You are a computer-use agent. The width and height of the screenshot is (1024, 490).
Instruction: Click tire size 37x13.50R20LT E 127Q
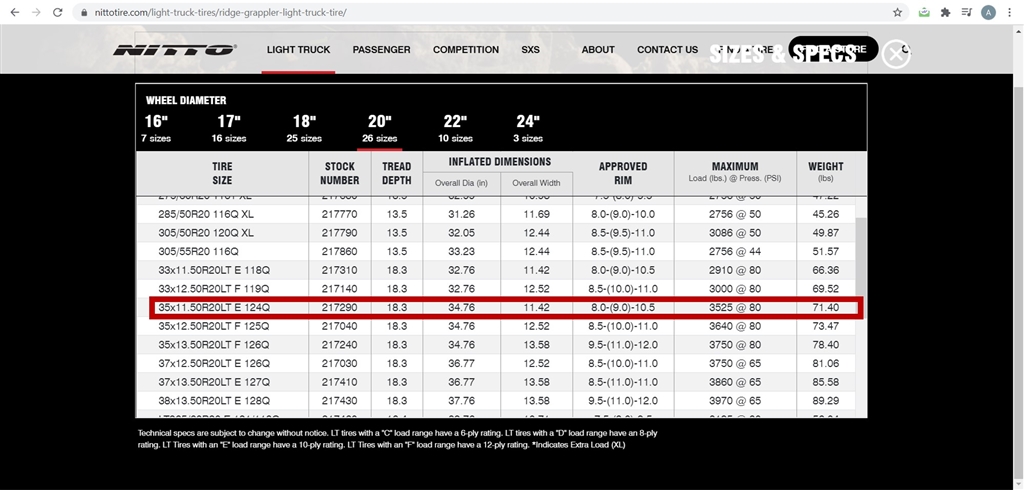(214, 382)
